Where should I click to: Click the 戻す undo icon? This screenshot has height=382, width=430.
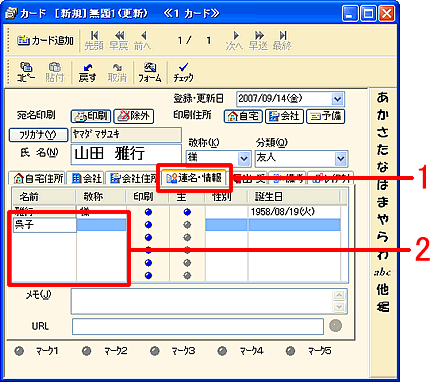pos(87,72)
